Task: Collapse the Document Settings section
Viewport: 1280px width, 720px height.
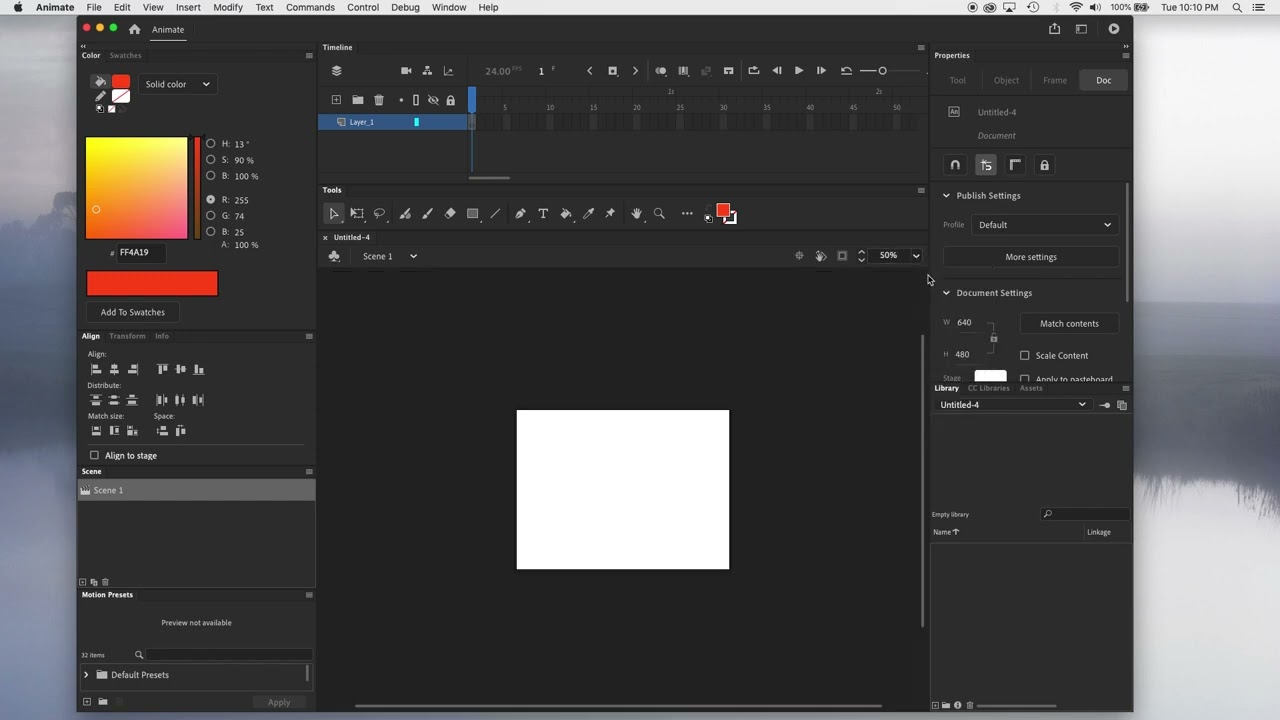Action: tap(946, 293)
